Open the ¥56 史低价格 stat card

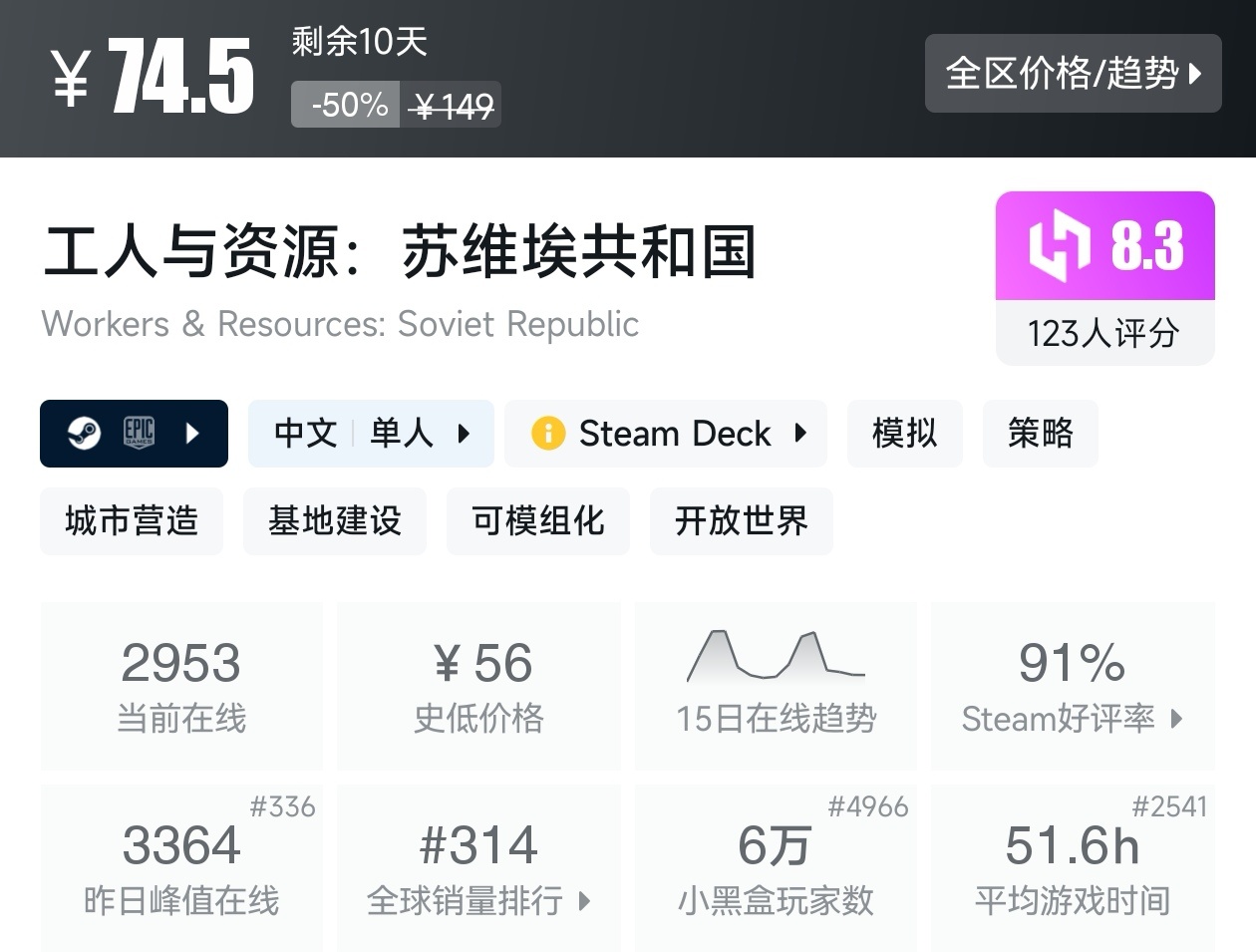click(x=479, y=686)
